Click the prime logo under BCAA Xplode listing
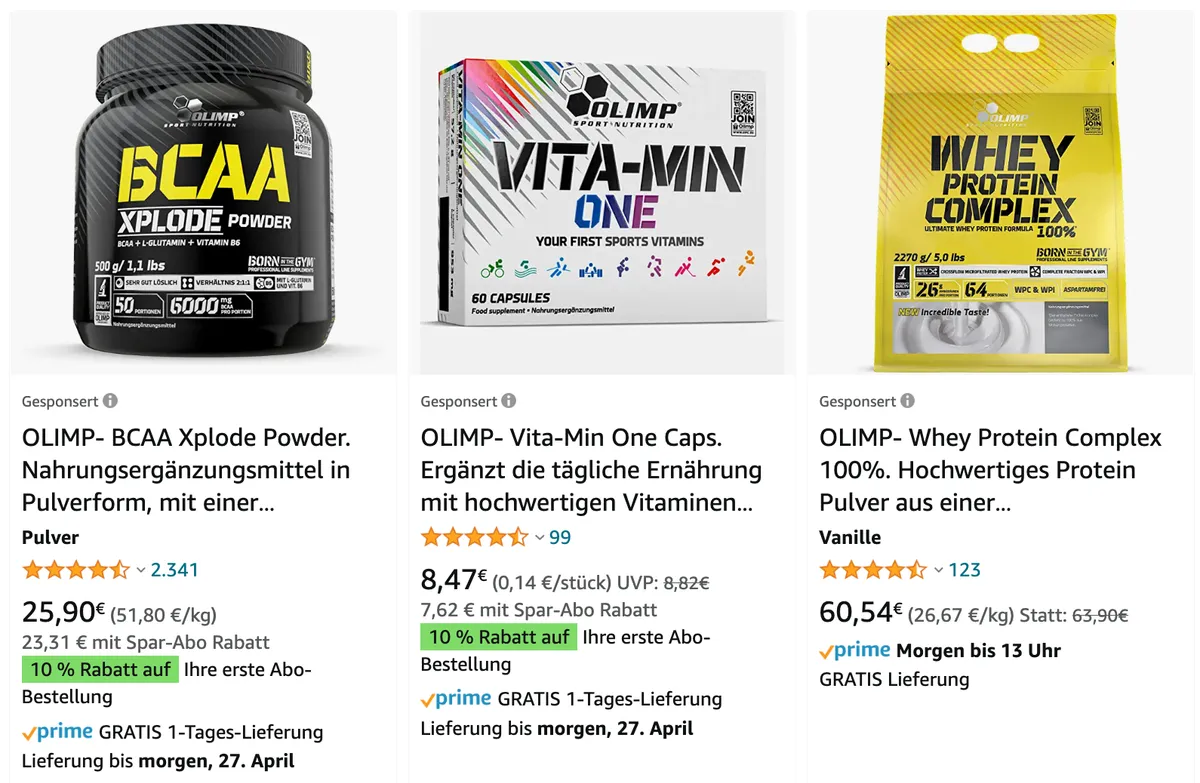The image size is (1200, 783). (58, 731)
